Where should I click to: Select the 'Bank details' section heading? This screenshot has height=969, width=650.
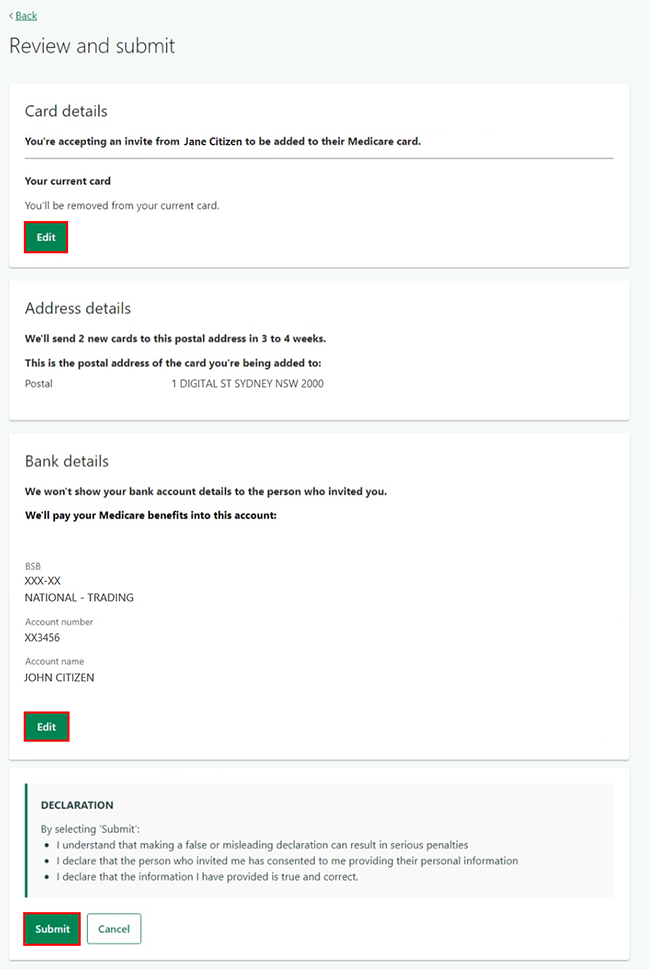[67, 461]
